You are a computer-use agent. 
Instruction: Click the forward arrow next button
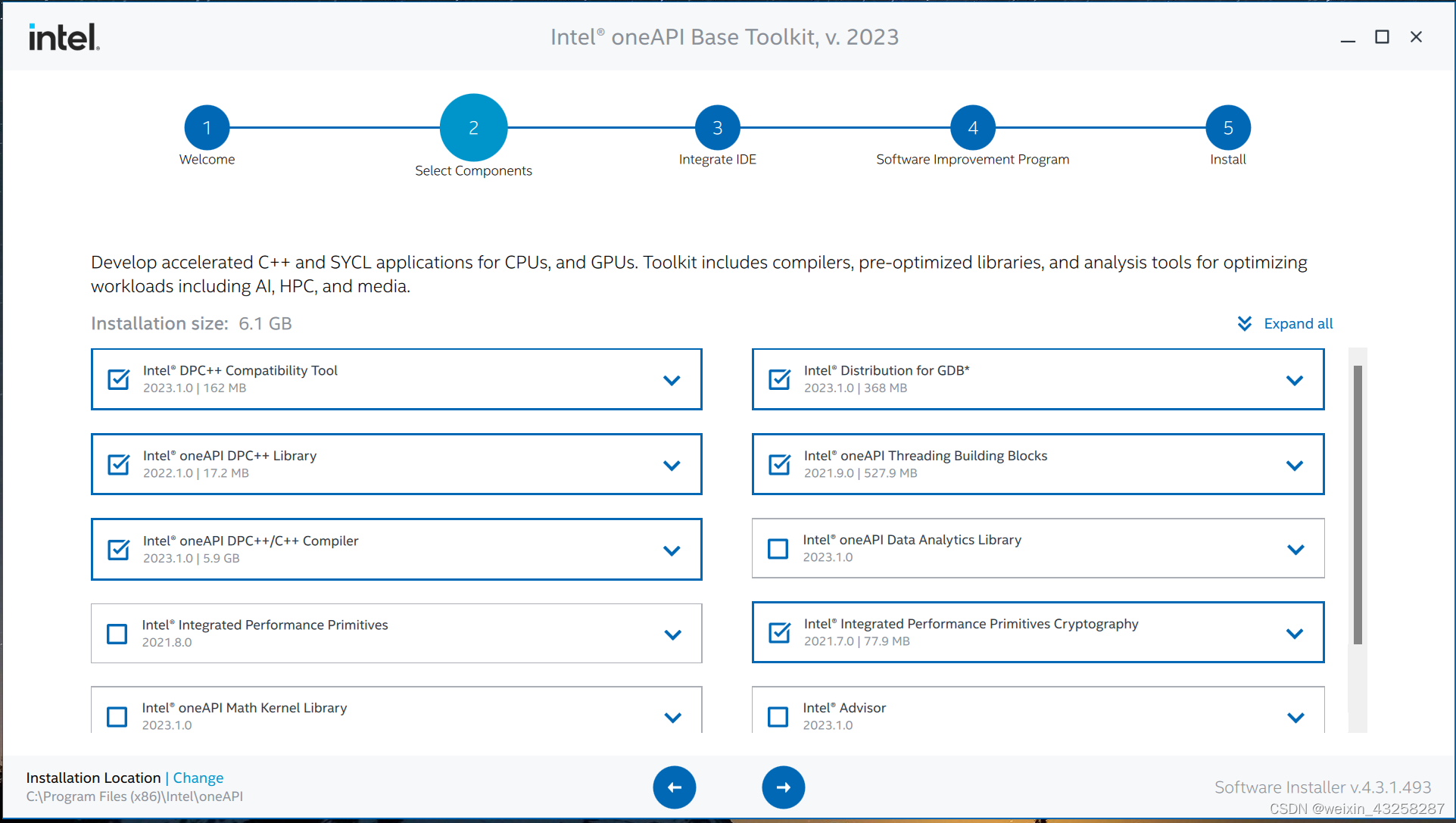(x=783, y=787)
